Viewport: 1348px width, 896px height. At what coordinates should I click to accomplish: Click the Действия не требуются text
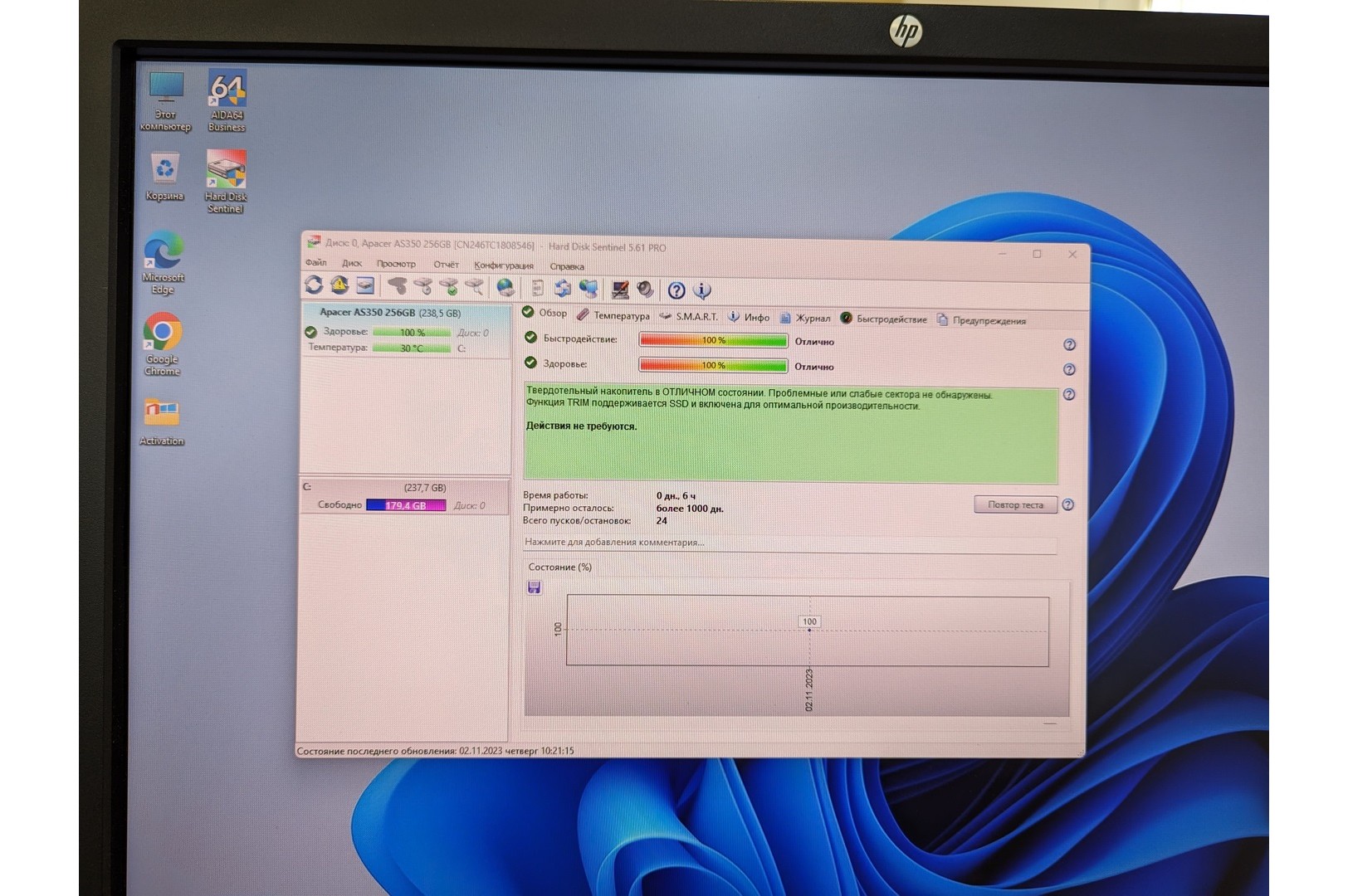pos(581,426)
